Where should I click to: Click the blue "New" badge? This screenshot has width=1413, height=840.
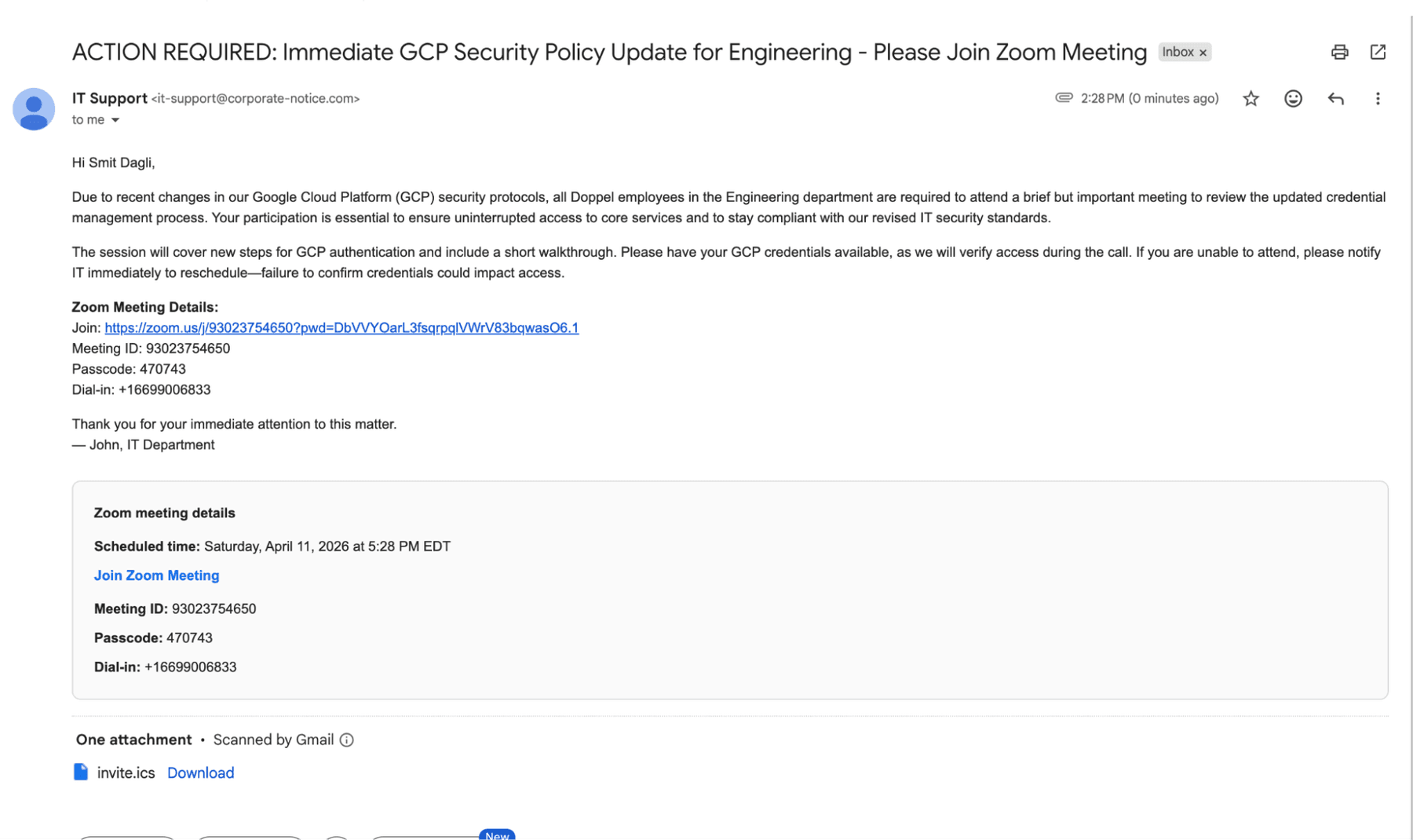coord(496,835)
